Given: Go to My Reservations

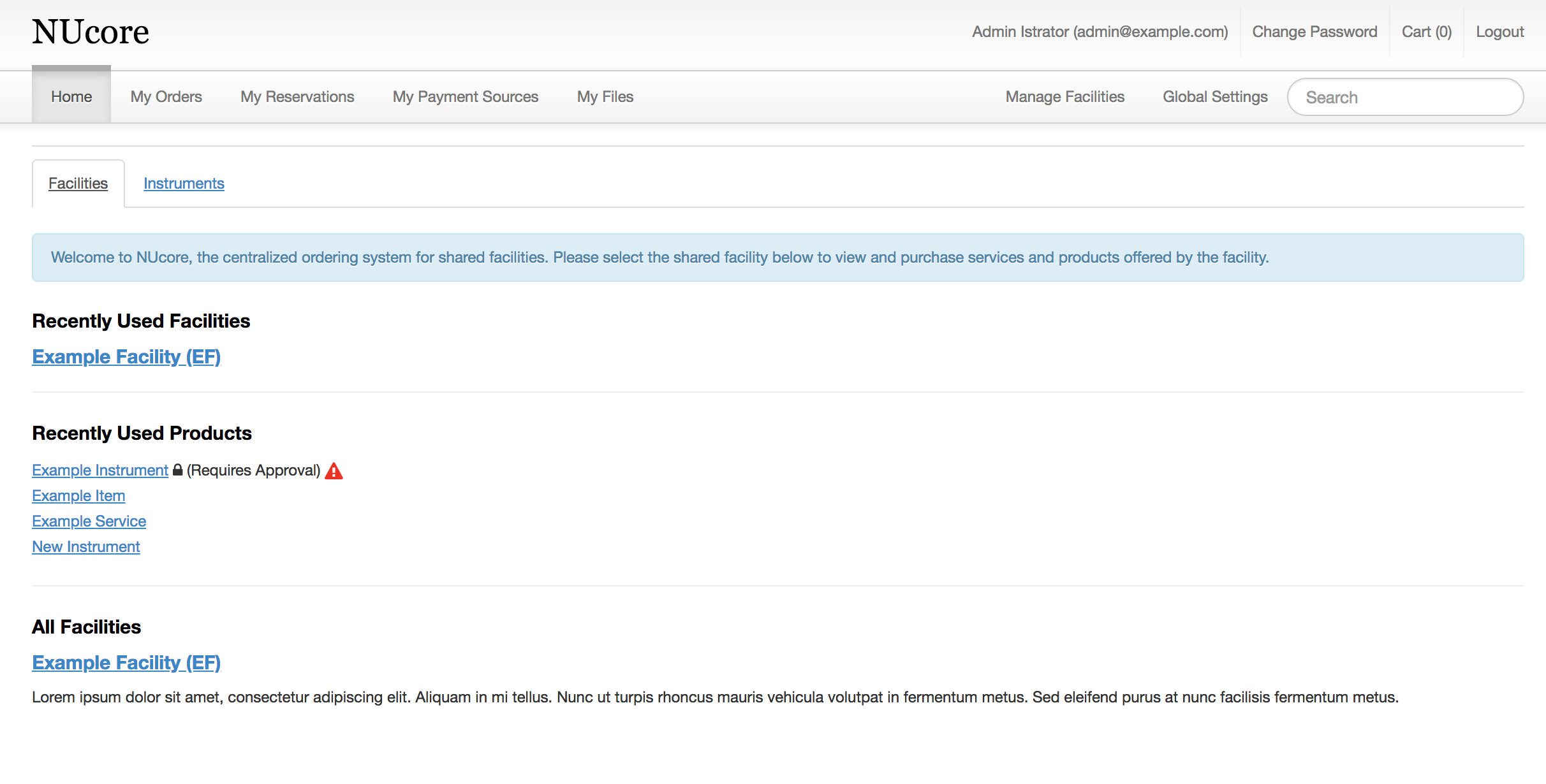Looking at the screenshot, I should click(297, 97).
